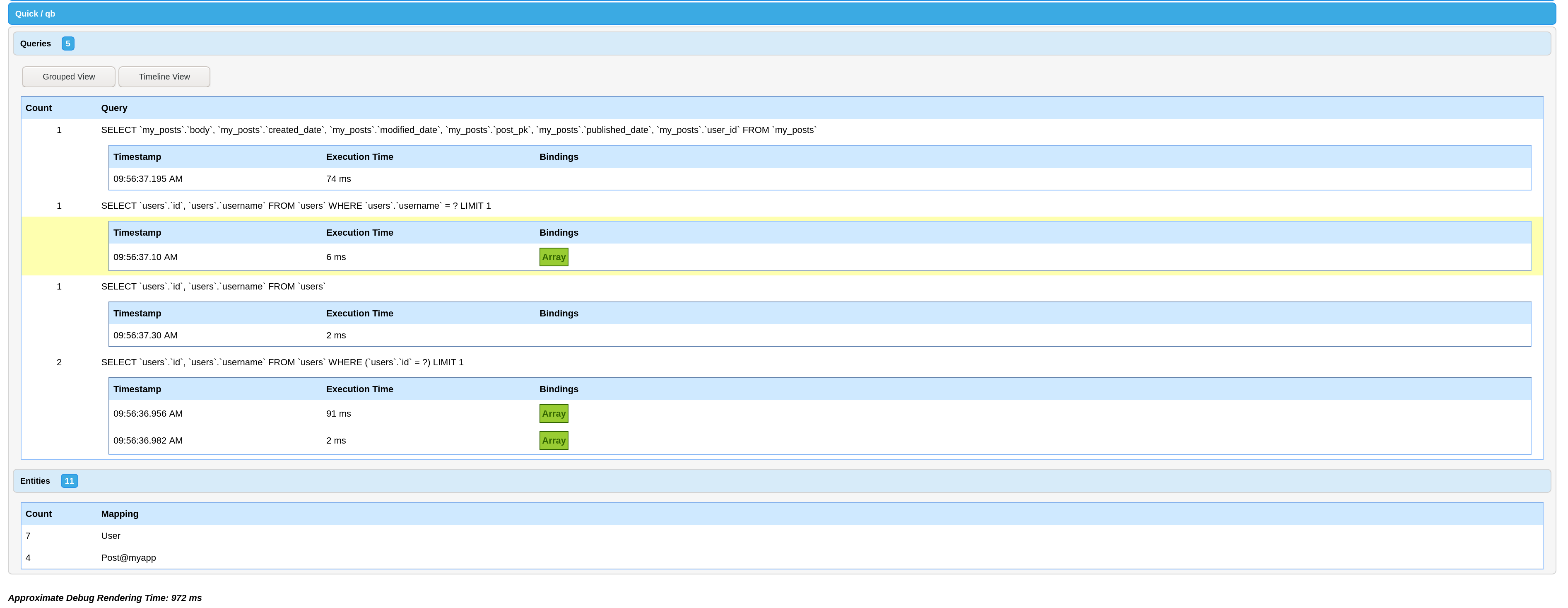Click the Queries count badge 5

pyautogui.click(x=67, y=43)
